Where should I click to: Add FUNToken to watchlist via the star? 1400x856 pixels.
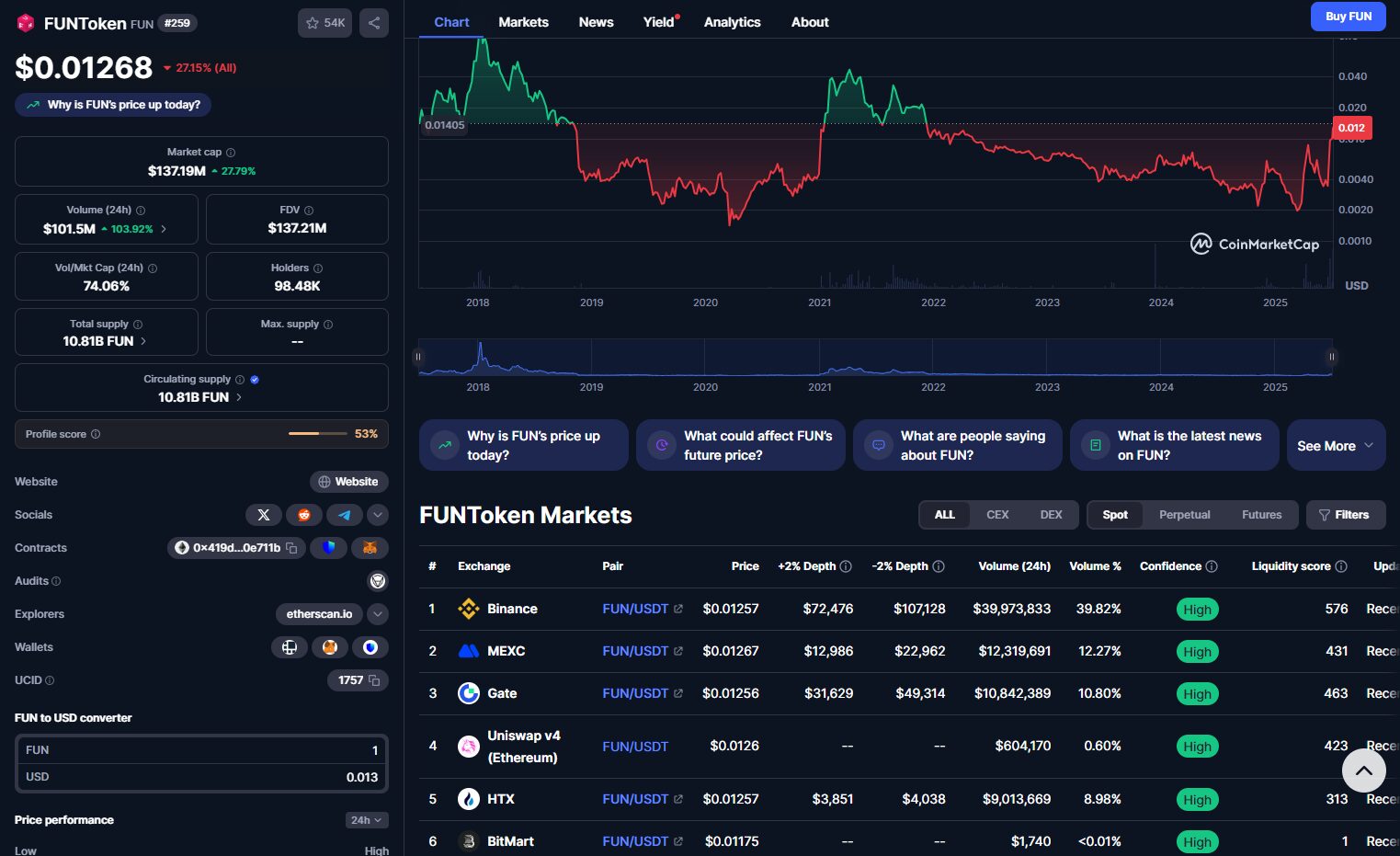pos(324,23)
